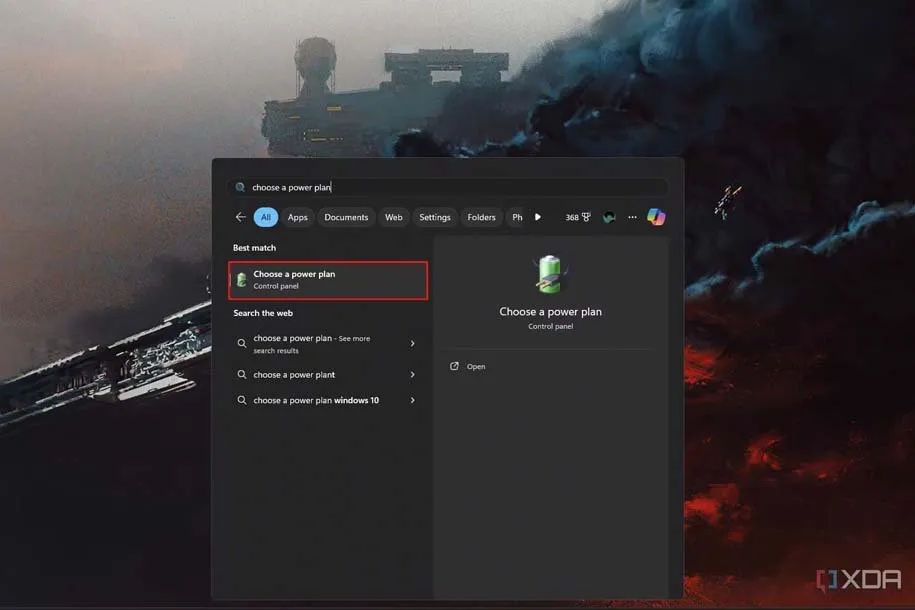Click the large power plan battery icon
The width and height of the screenshot is (915, 610).
click(x=550, y=274)
